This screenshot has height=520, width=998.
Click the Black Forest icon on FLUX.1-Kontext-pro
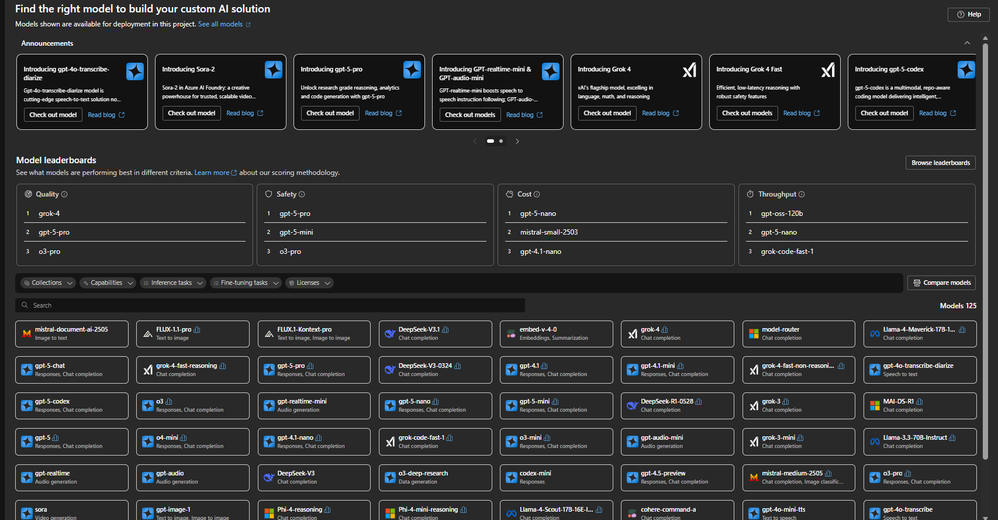click(269, 334)
